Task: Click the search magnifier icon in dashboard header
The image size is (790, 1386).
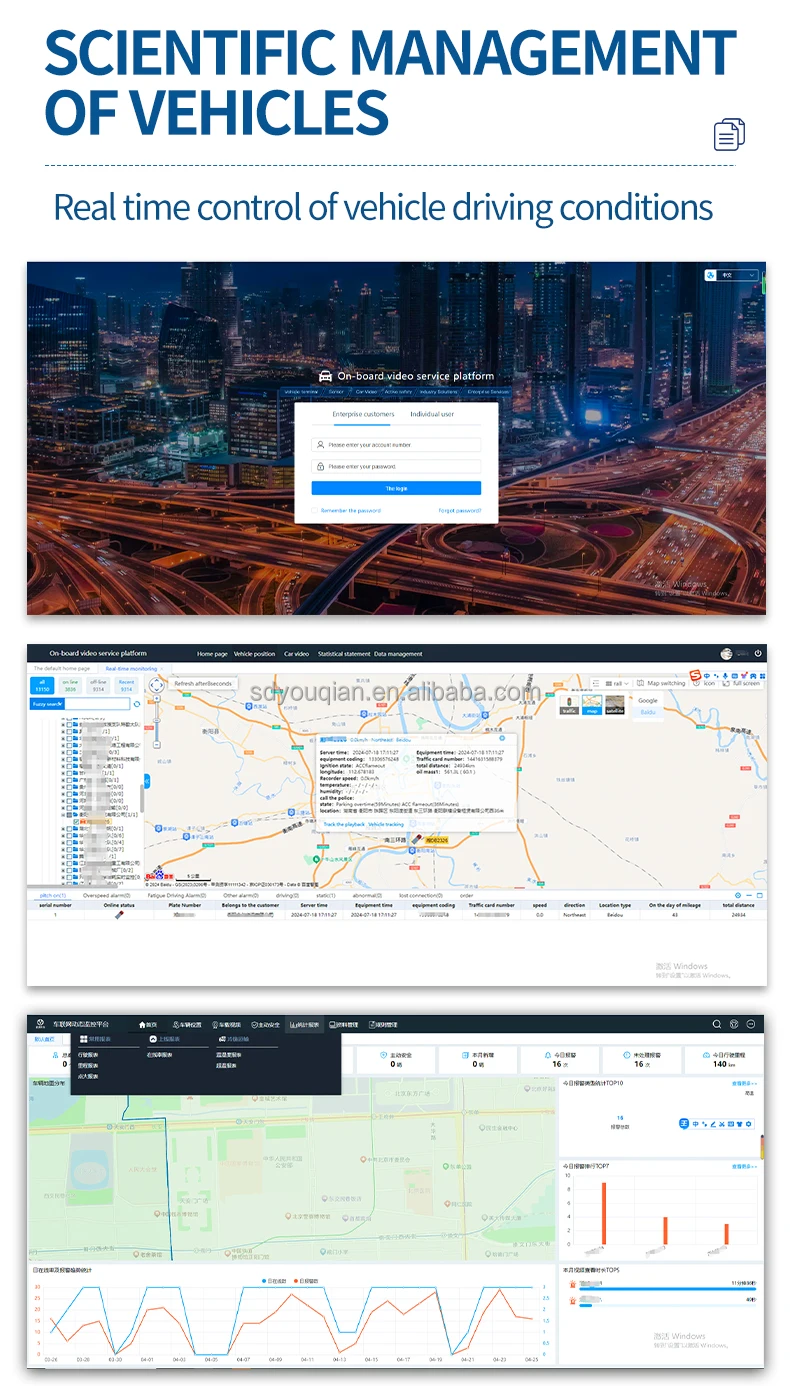Action: [716, 1024]
